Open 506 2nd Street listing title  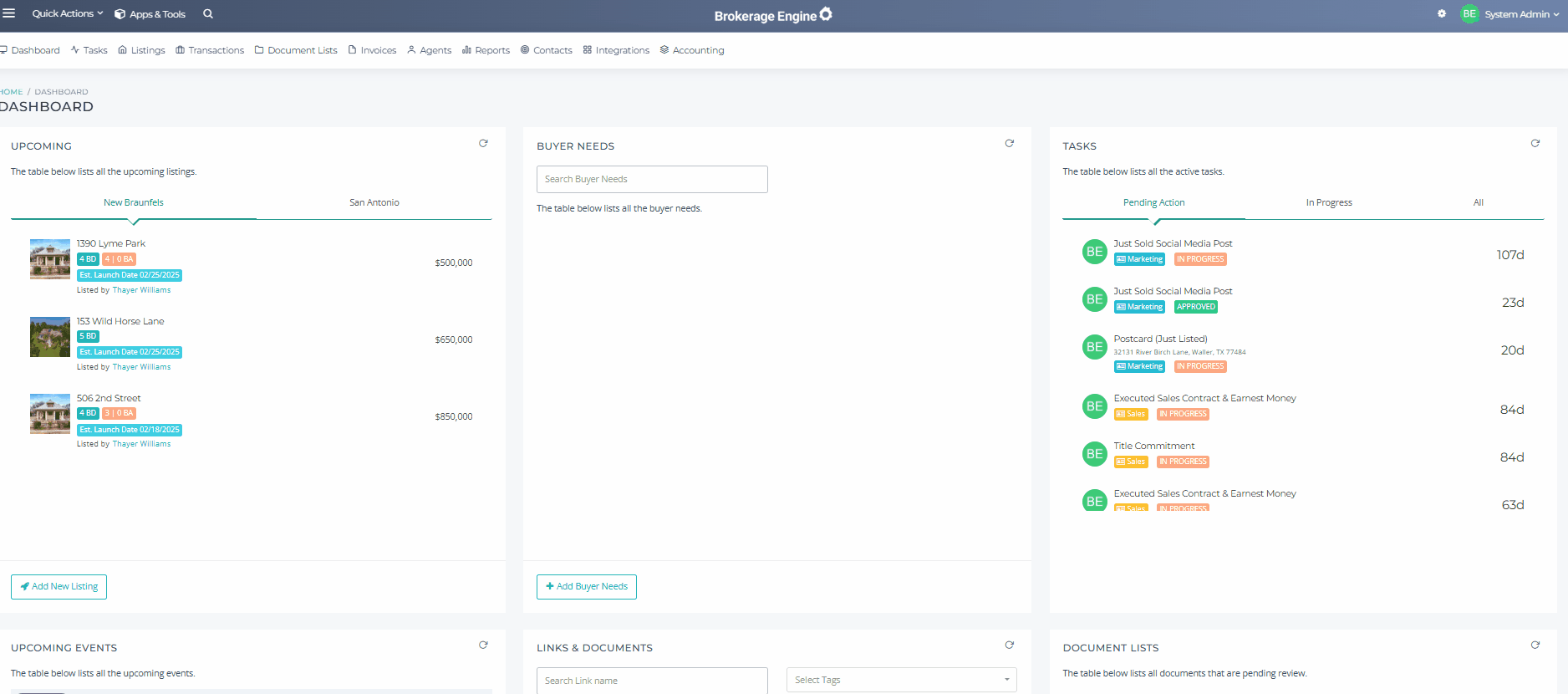pyautogui.click(x=109, y=398)
